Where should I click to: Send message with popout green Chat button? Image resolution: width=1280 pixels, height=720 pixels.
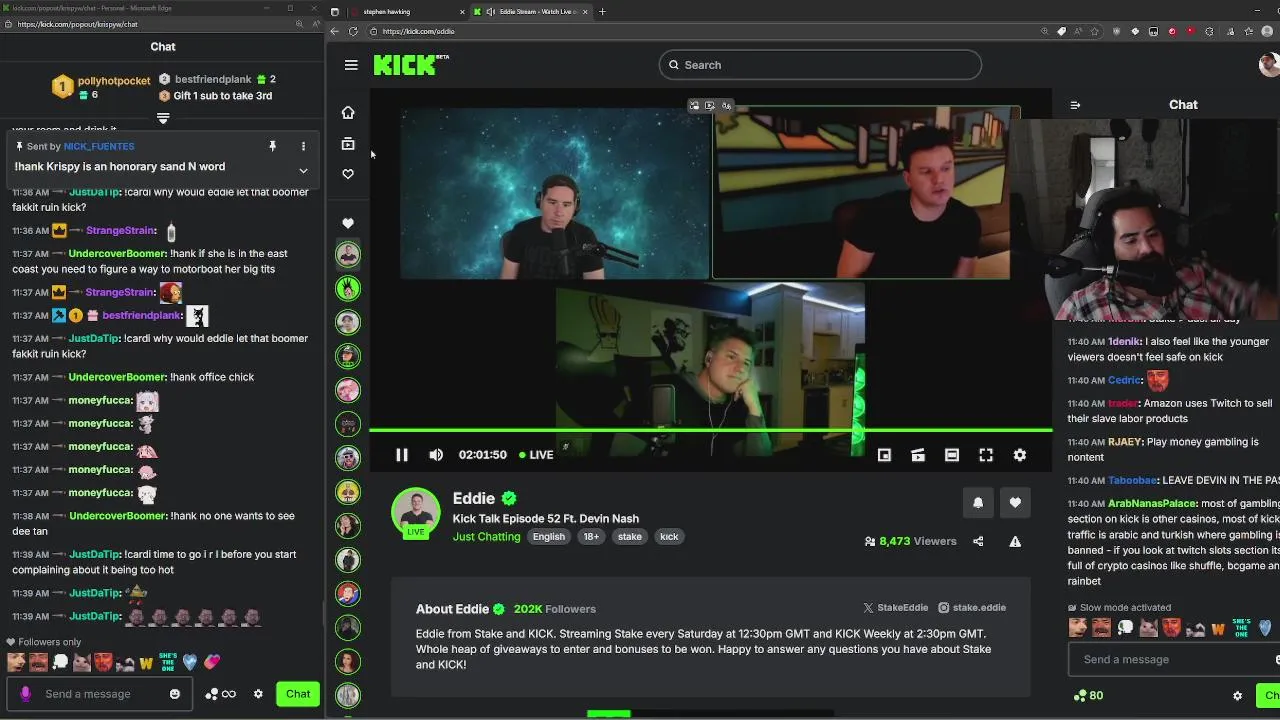point(298,694)
